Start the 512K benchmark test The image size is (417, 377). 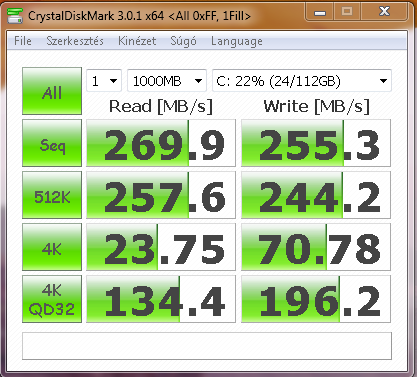[52, 195]
